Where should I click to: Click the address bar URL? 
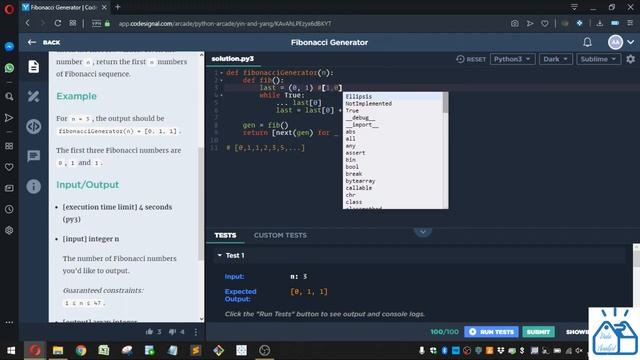(x=225, y=24)
